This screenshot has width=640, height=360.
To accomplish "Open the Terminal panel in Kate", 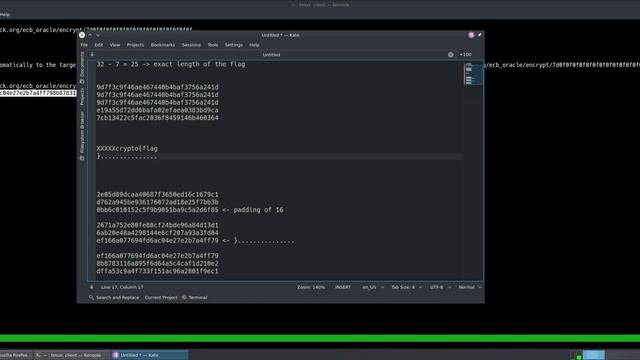I will (x=195, y=298).
